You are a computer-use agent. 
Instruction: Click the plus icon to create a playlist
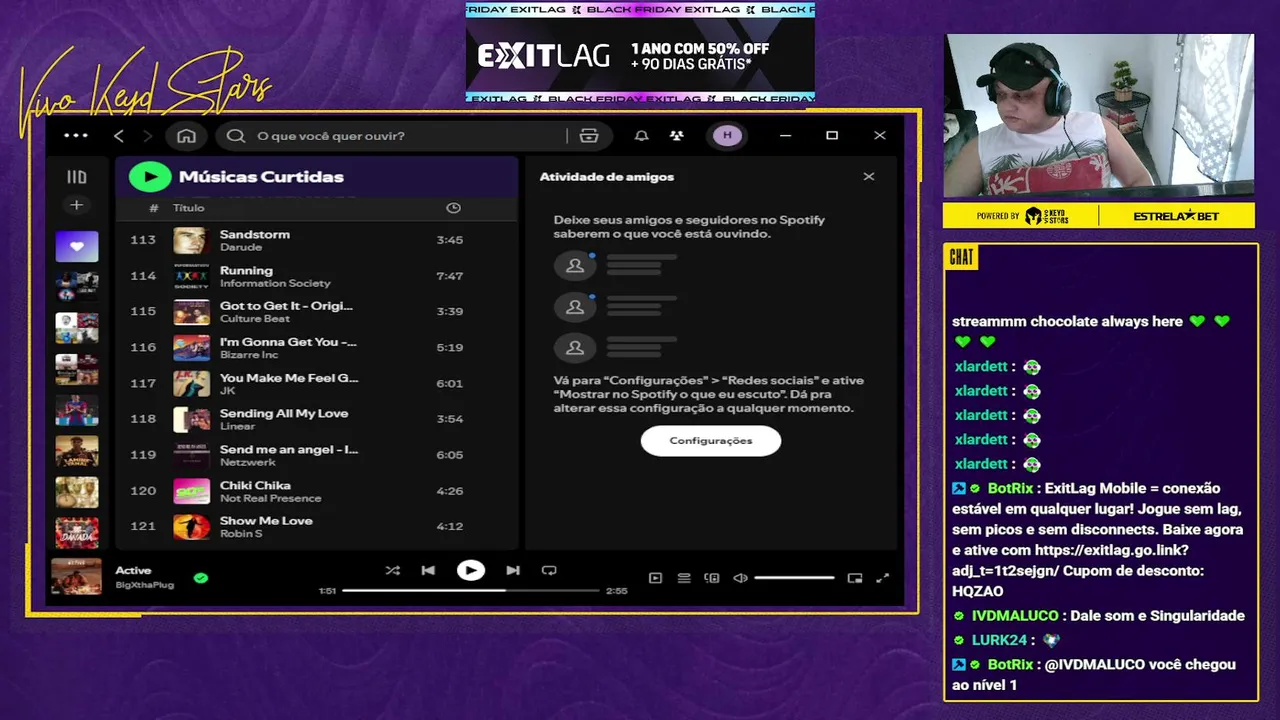pos(77,205)
